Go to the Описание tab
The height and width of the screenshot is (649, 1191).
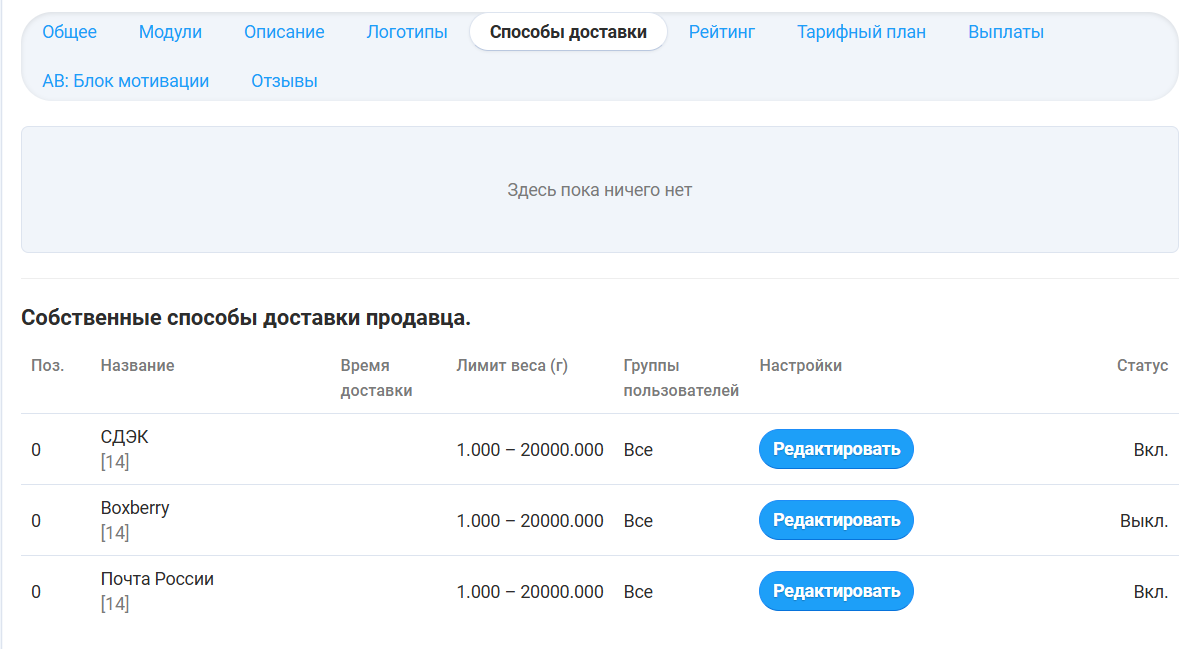284,32
